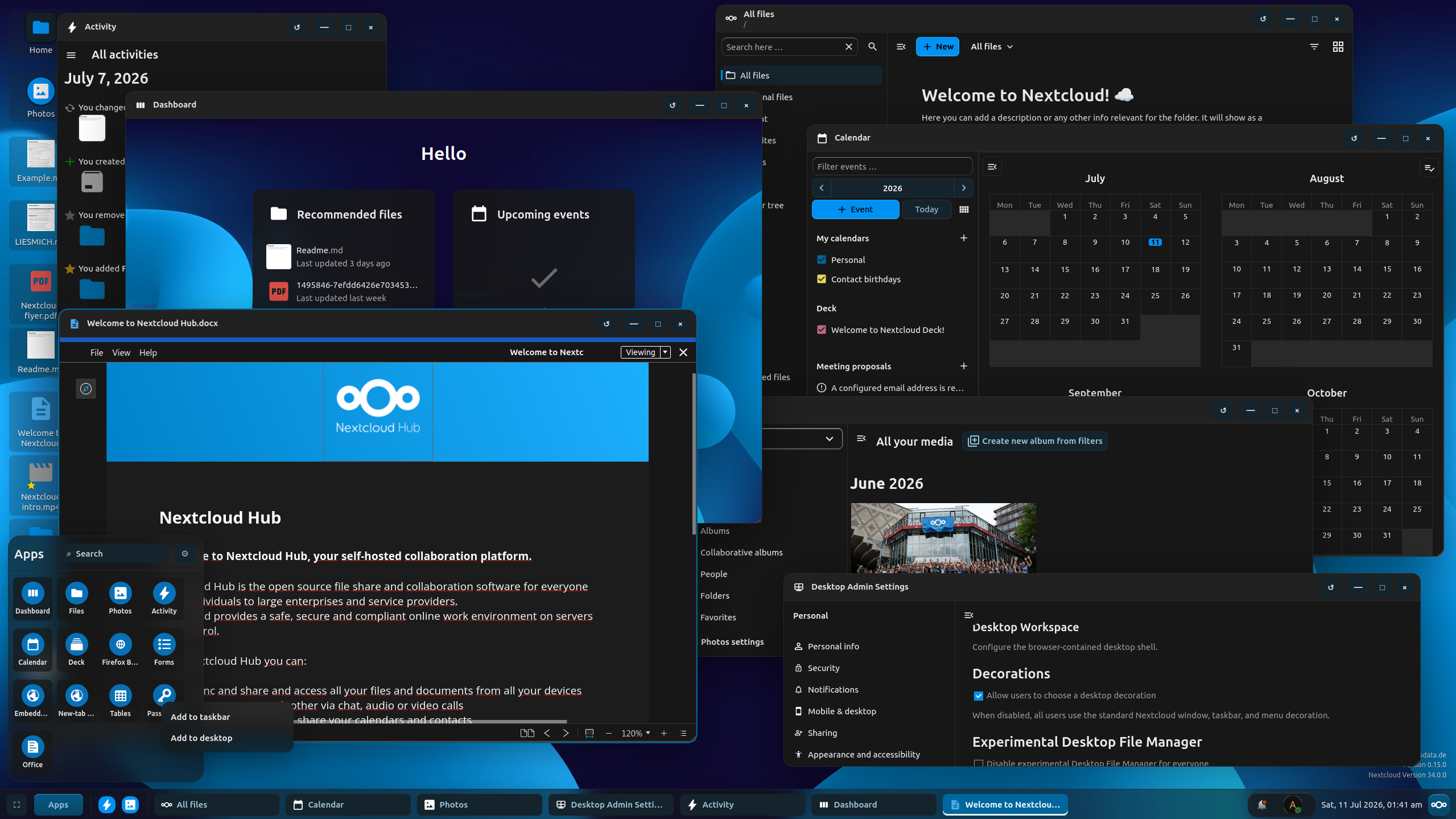Zoom in the document with plus icon

pyautogui.click(x=663, y=733)
